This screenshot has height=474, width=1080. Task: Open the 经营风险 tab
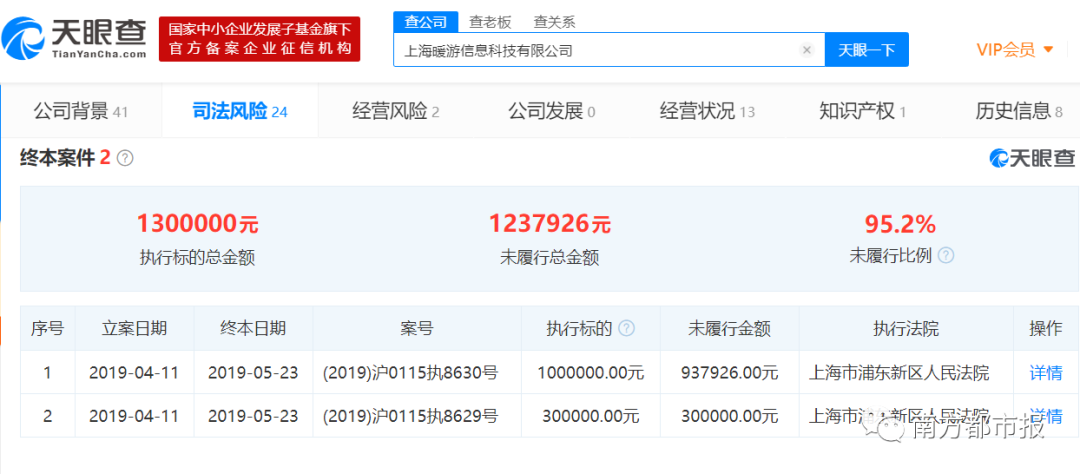coord(396,111)
